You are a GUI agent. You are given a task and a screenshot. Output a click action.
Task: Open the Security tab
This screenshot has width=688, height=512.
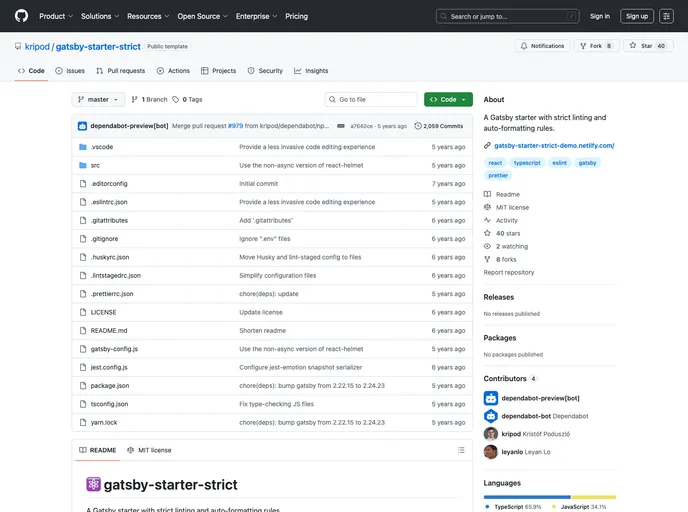point(265,71)
